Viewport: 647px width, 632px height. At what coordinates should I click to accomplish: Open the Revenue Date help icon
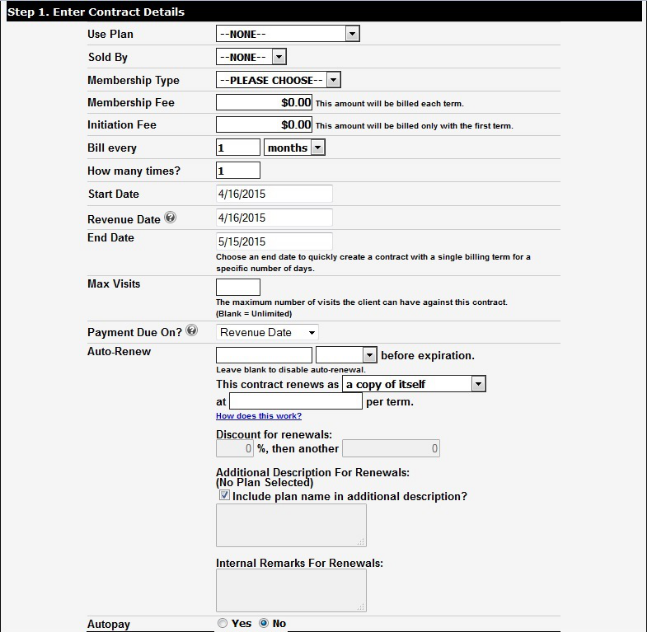[x=170, y=217]
